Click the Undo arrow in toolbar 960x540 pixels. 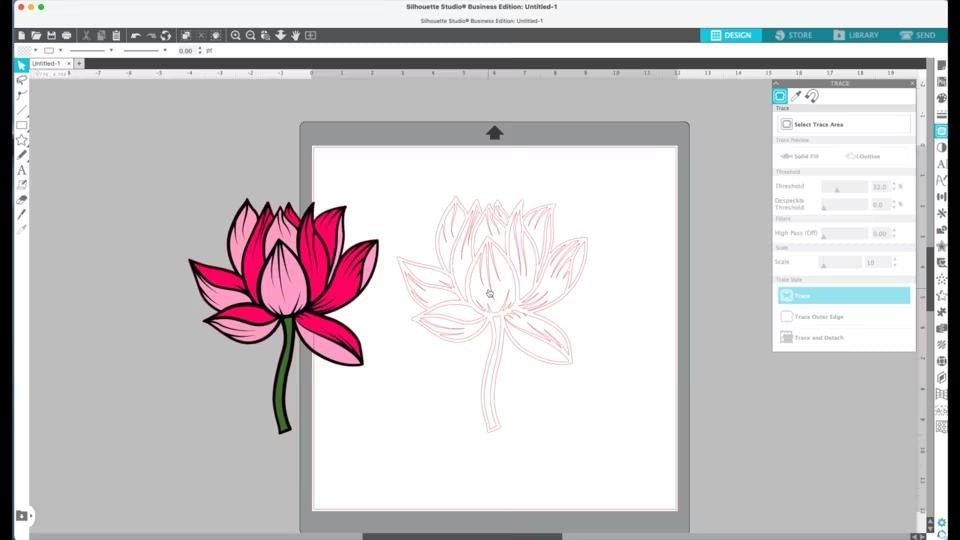coord(136,35)
